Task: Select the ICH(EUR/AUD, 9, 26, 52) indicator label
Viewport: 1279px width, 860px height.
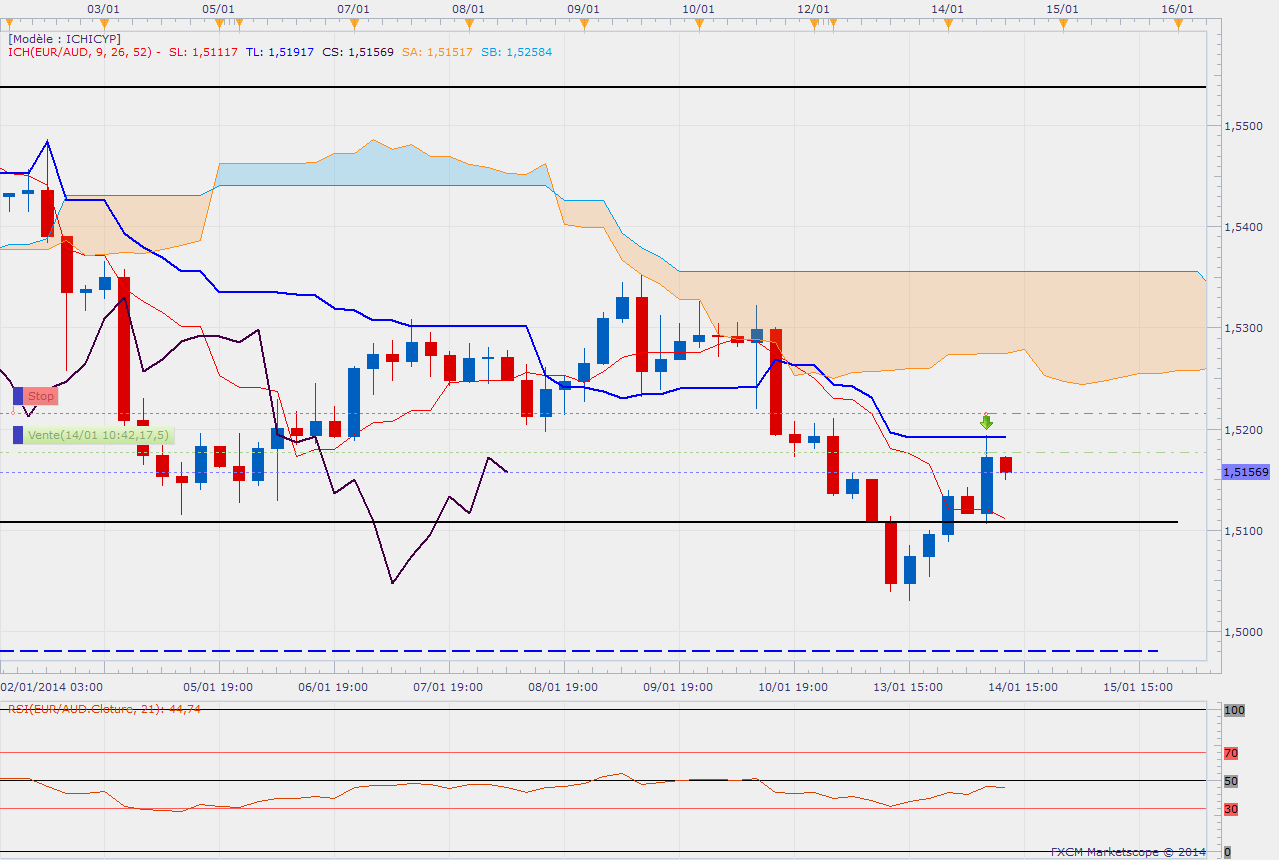Action: [80, 52]
